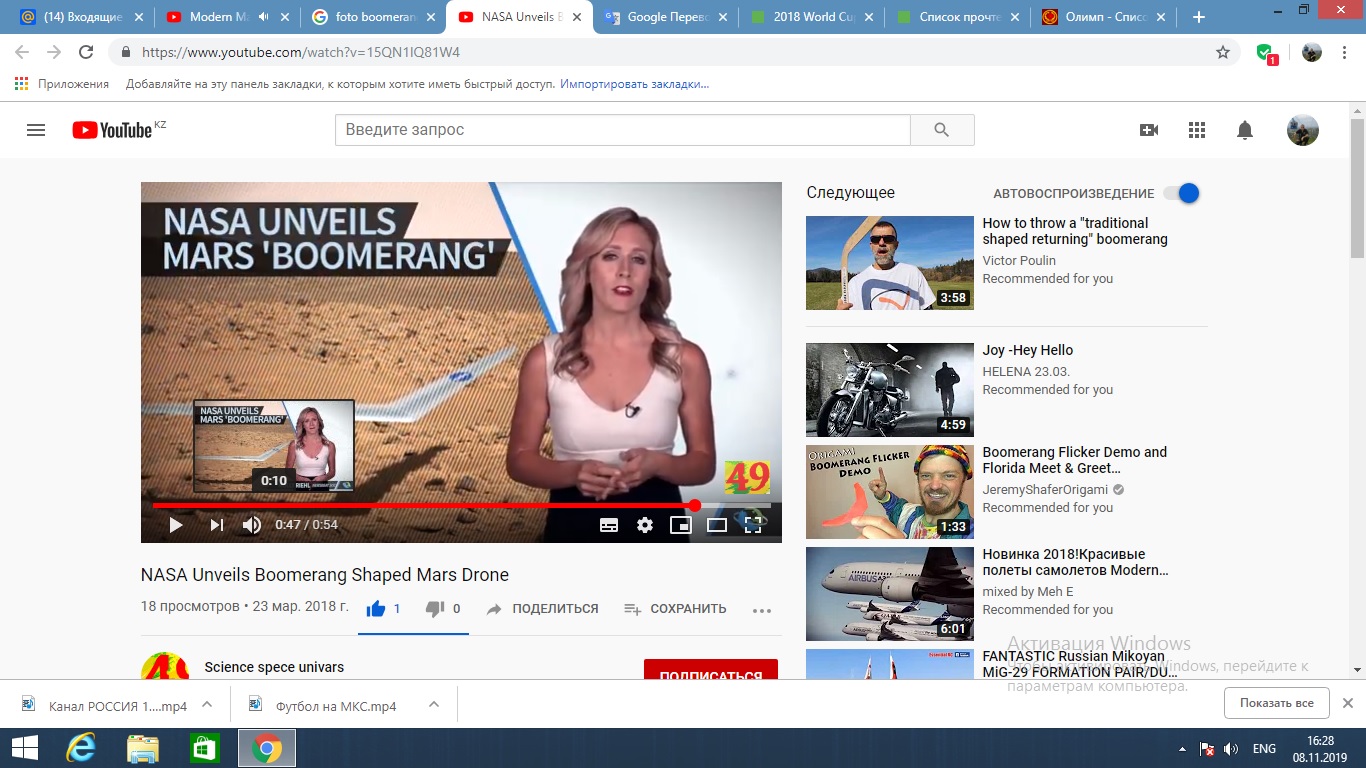Go back in browser history
This screenshot has height=768, width=1366.
coord(22,52)
